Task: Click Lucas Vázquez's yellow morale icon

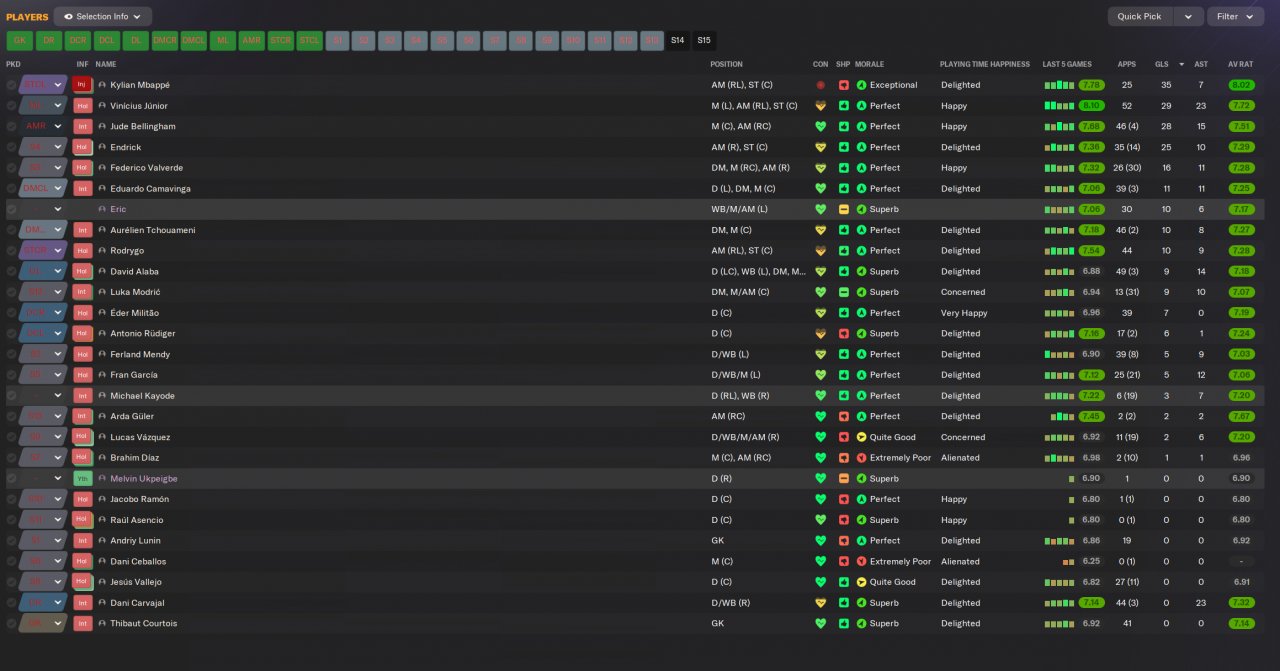Action: pyautogui.click(x=861, y=437)
